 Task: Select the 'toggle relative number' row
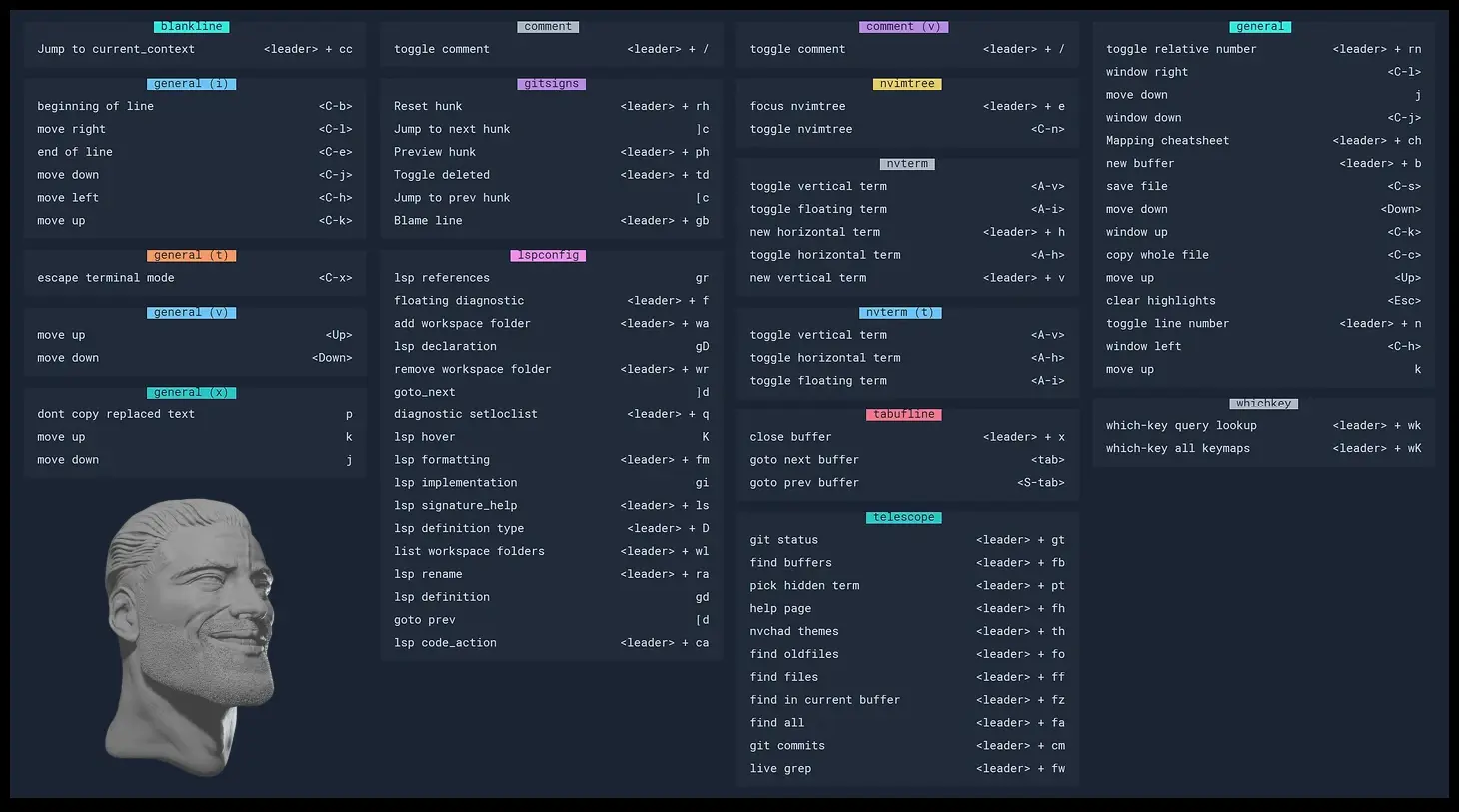(1263, 49)
